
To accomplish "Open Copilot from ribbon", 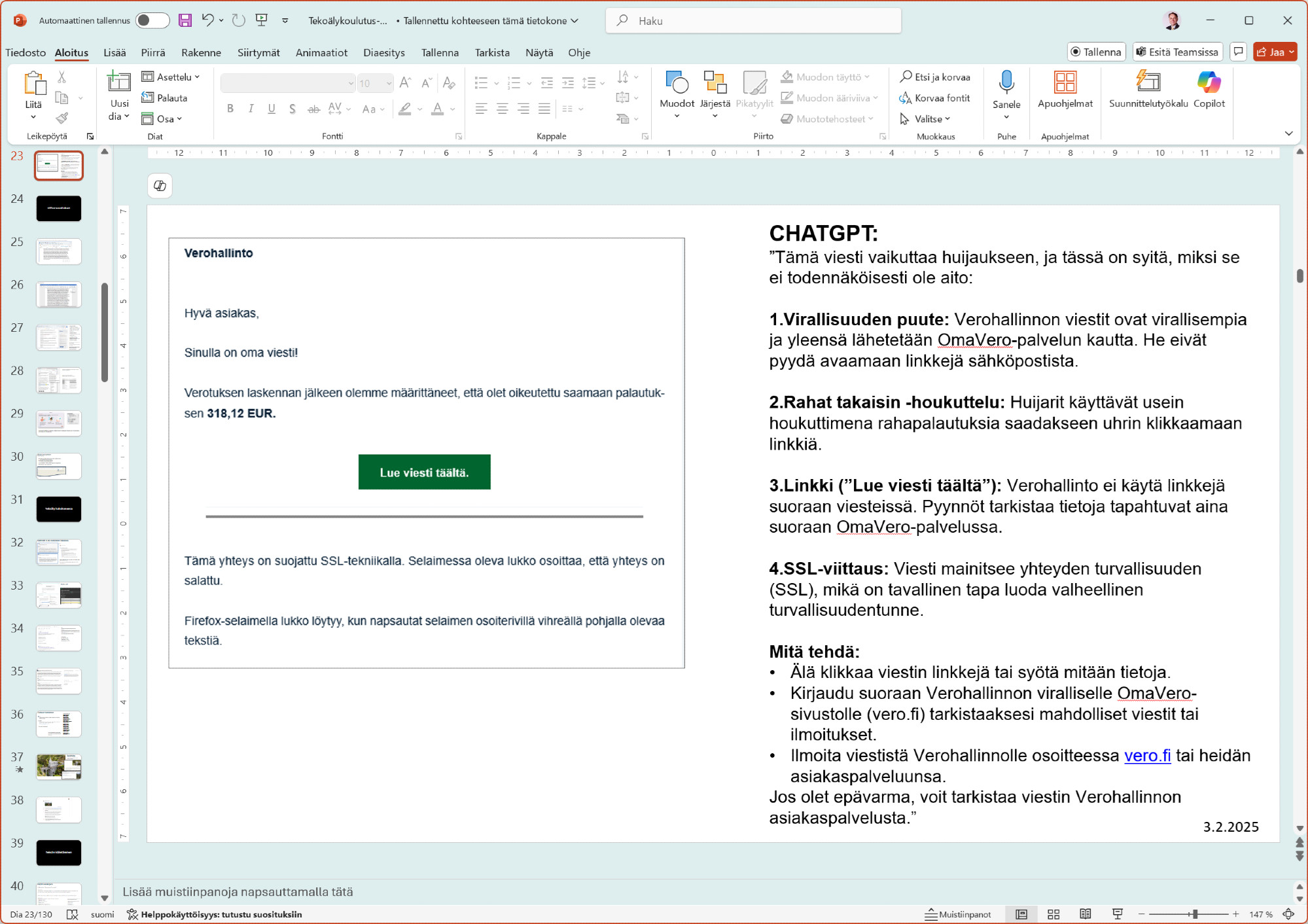I will (1209, 90).
